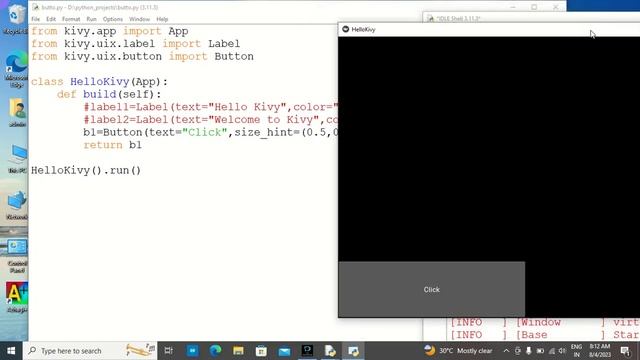Click the "[INFO ] [Base" line in IDLE Shell

pos(544,335)
